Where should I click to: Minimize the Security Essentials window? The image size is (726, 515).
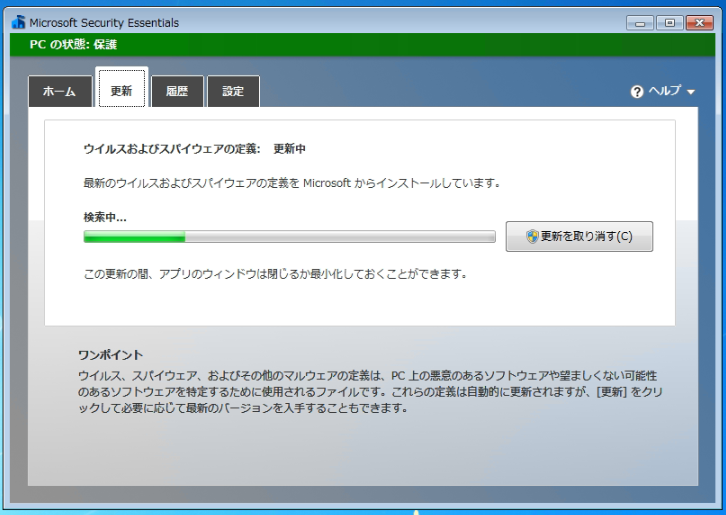click(640, 23)
